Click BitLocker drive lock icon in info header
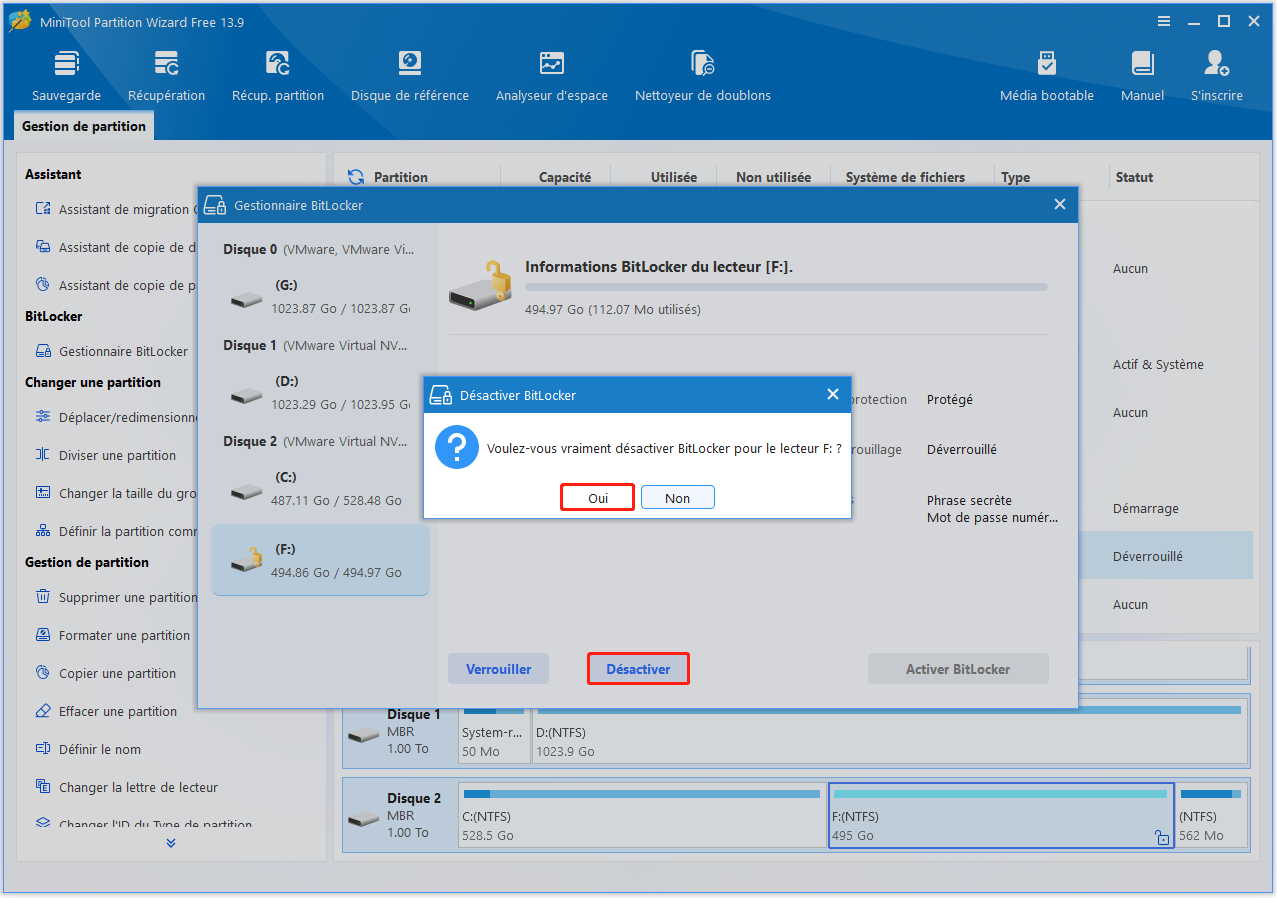This screenshot has height=898, width=1277. (478, 284)
